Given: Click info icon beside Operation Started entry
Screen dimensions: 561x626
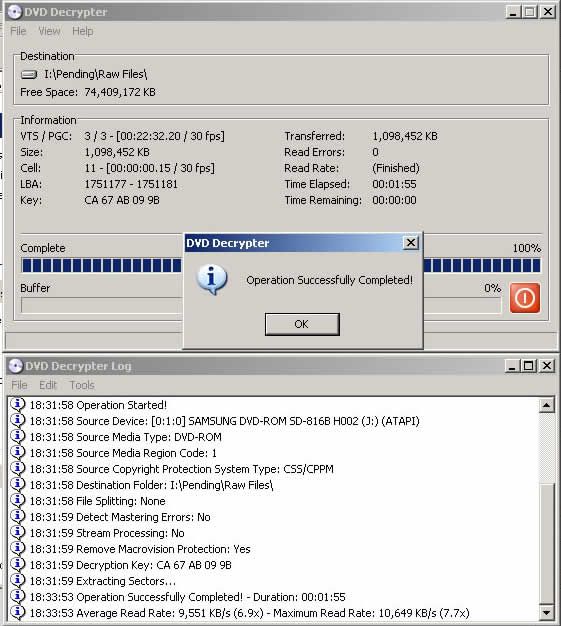Looking at the screenshot, I should point(17,404).
